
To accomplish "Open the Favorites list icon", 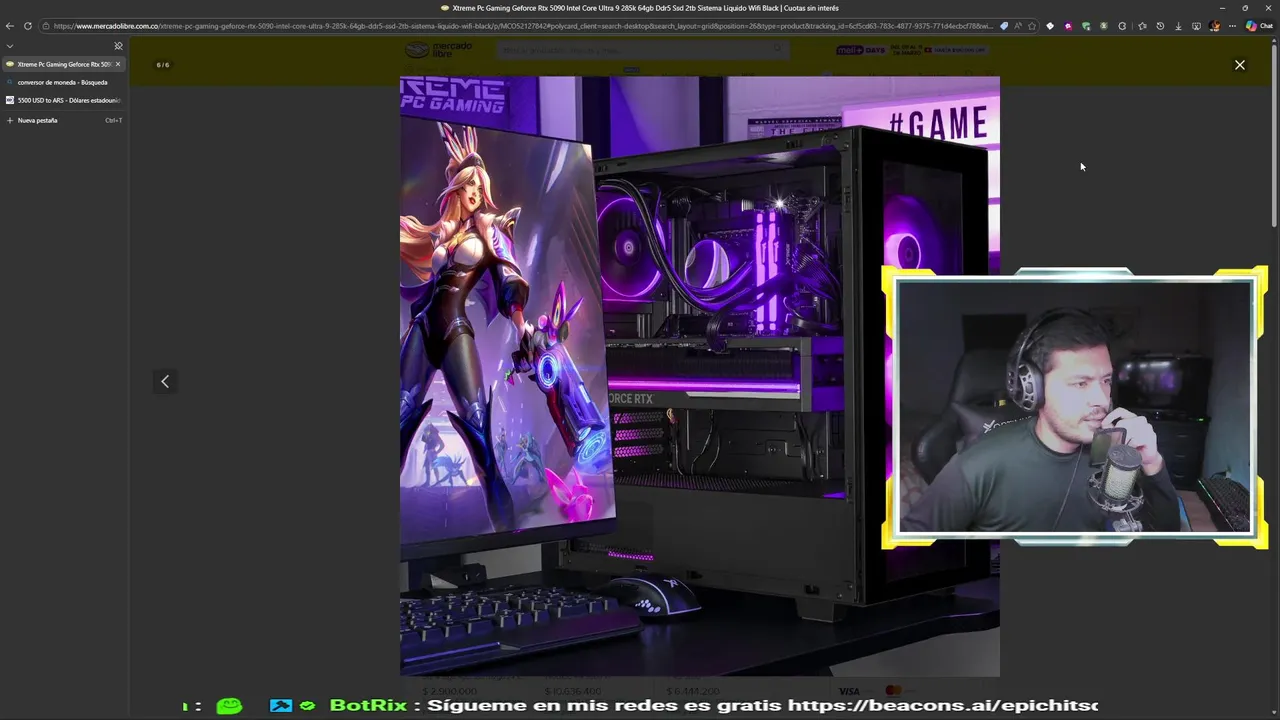I will (x=1142, y=26).
